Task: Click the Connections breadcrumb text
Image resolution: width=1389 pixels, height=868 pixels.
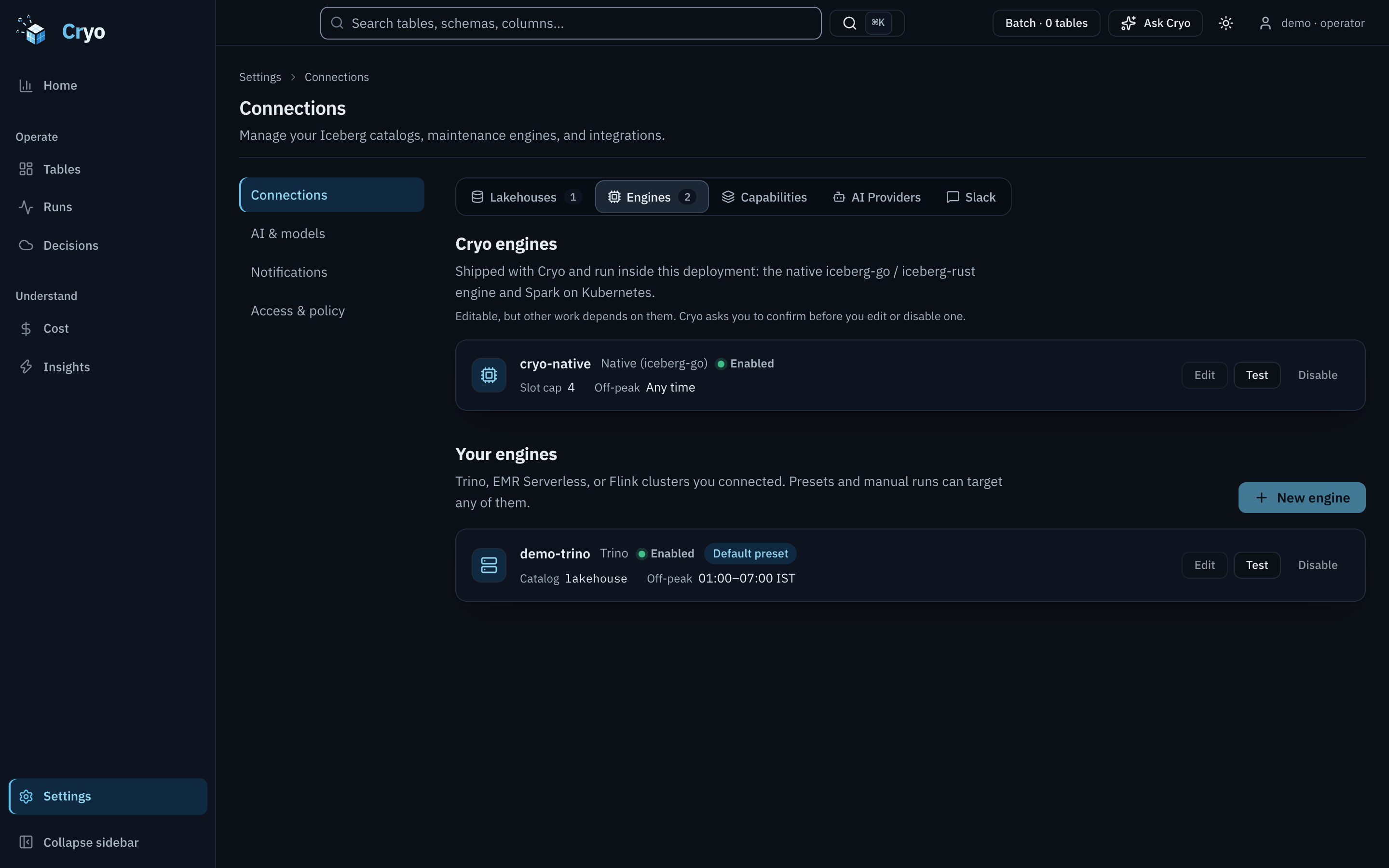Action: coord(336,77)
